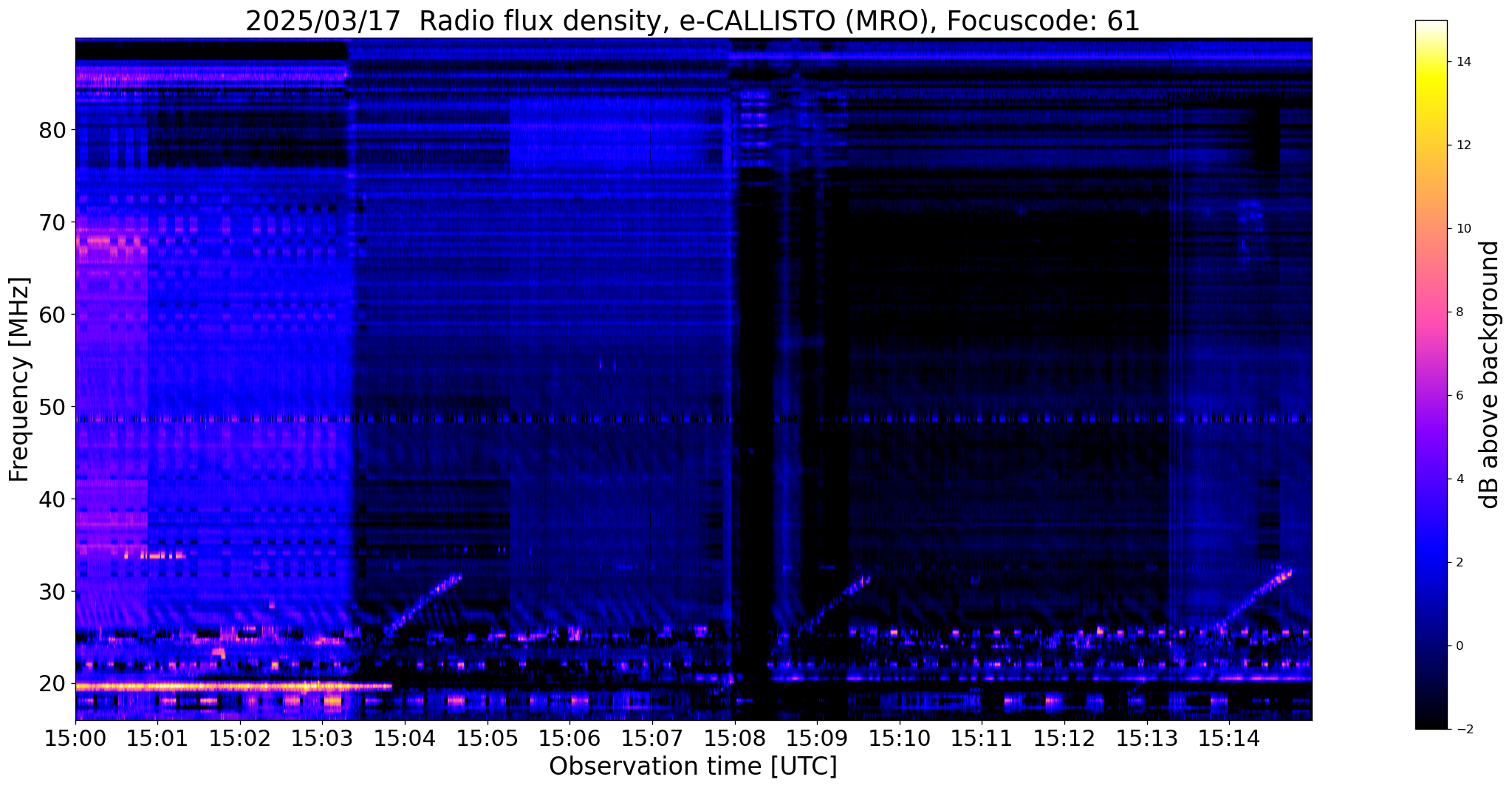Click the 15:01 time tick label
Screen dimensions: 1512x788
(157, 738)
